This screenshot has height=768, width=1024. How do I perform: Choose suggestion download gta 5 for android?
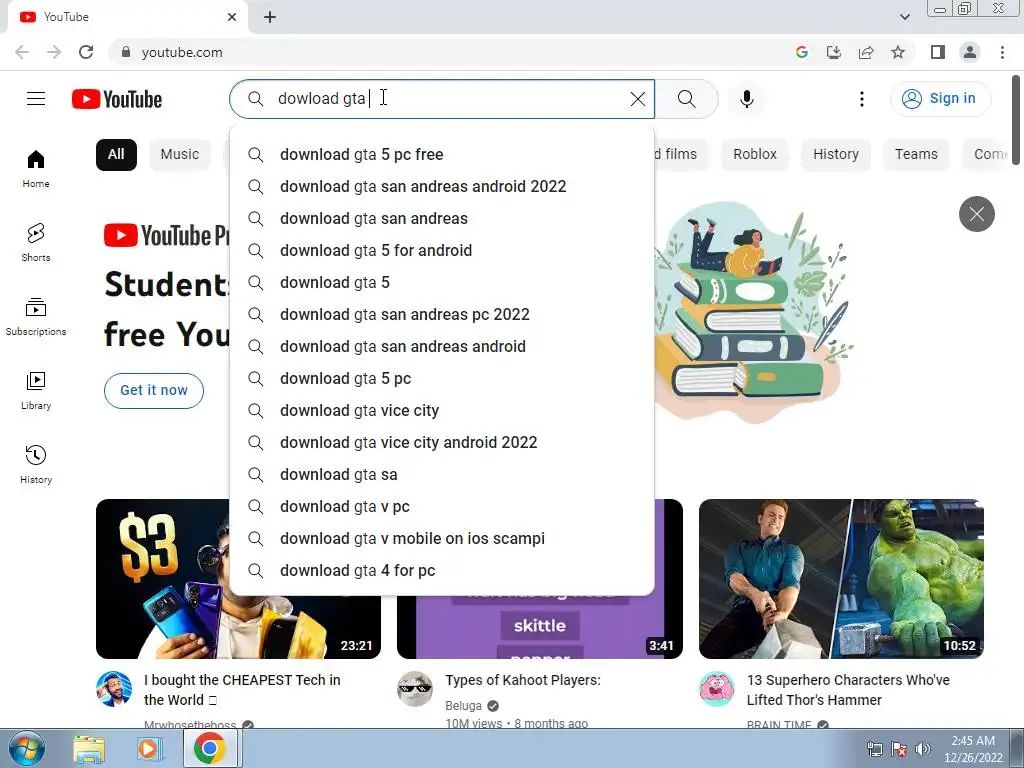click(x=442, y=251)
